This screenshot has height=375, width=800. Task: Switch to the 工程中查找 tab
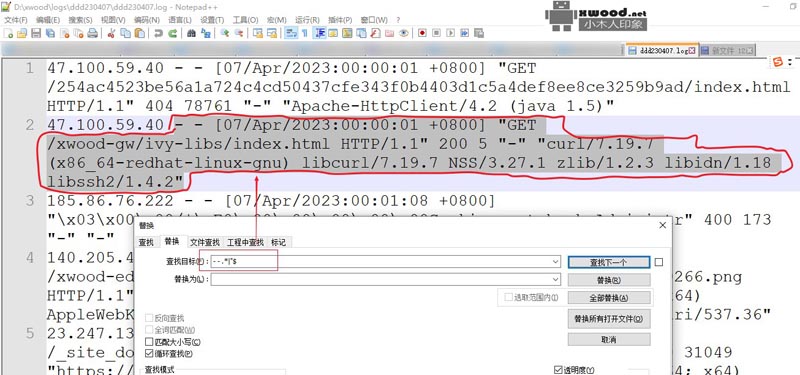coord(245,243)
